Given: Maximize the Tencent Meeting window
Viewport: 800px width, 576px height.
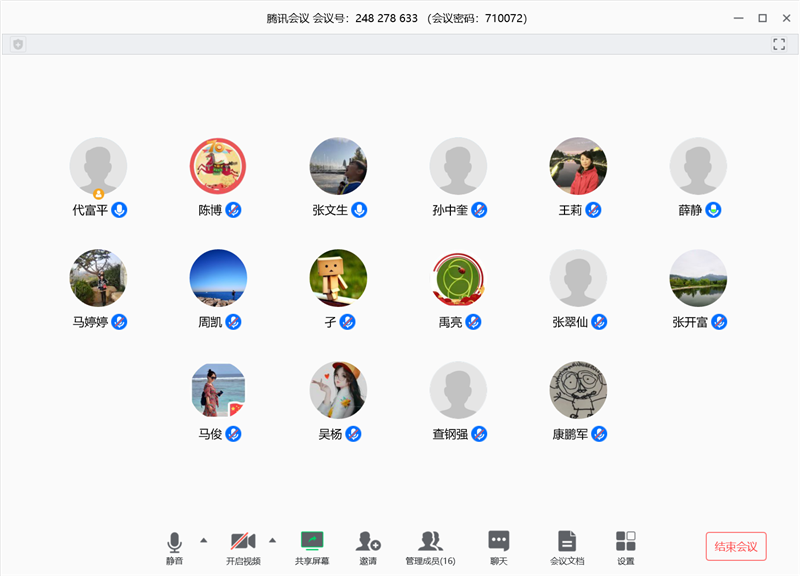Looking at the screenshot, I should pyautogui.click(x=762, y=18).
